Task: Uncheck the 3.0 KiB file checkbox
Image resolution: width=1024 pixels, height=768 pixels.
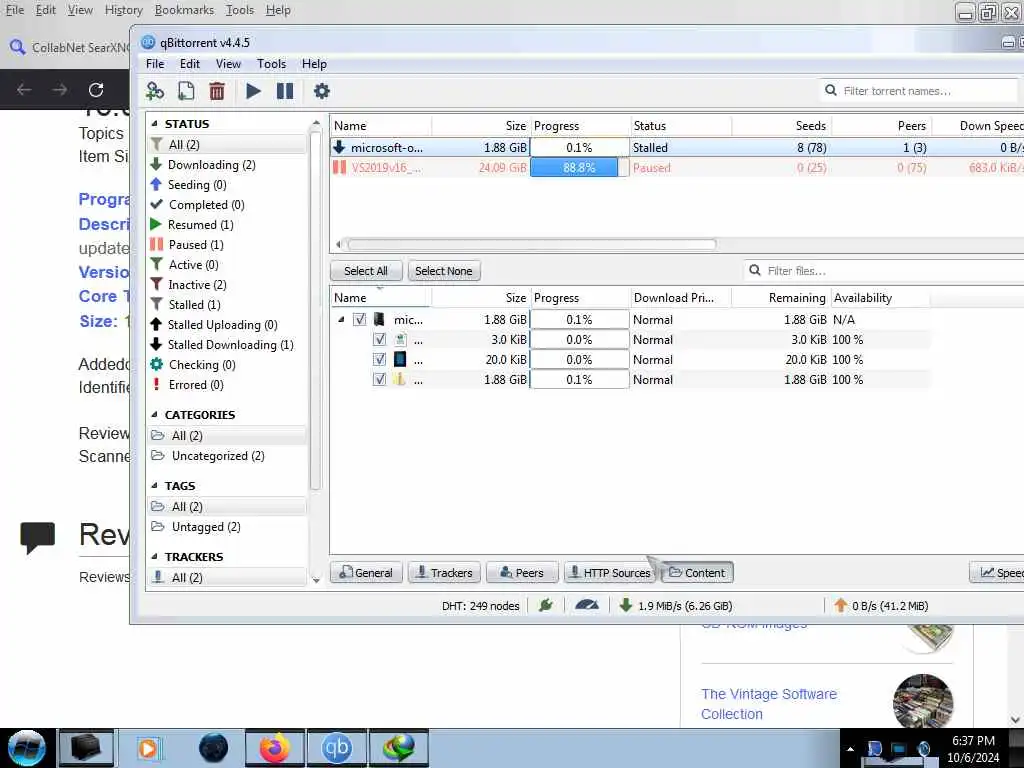Action: click(x=379, y=340)
